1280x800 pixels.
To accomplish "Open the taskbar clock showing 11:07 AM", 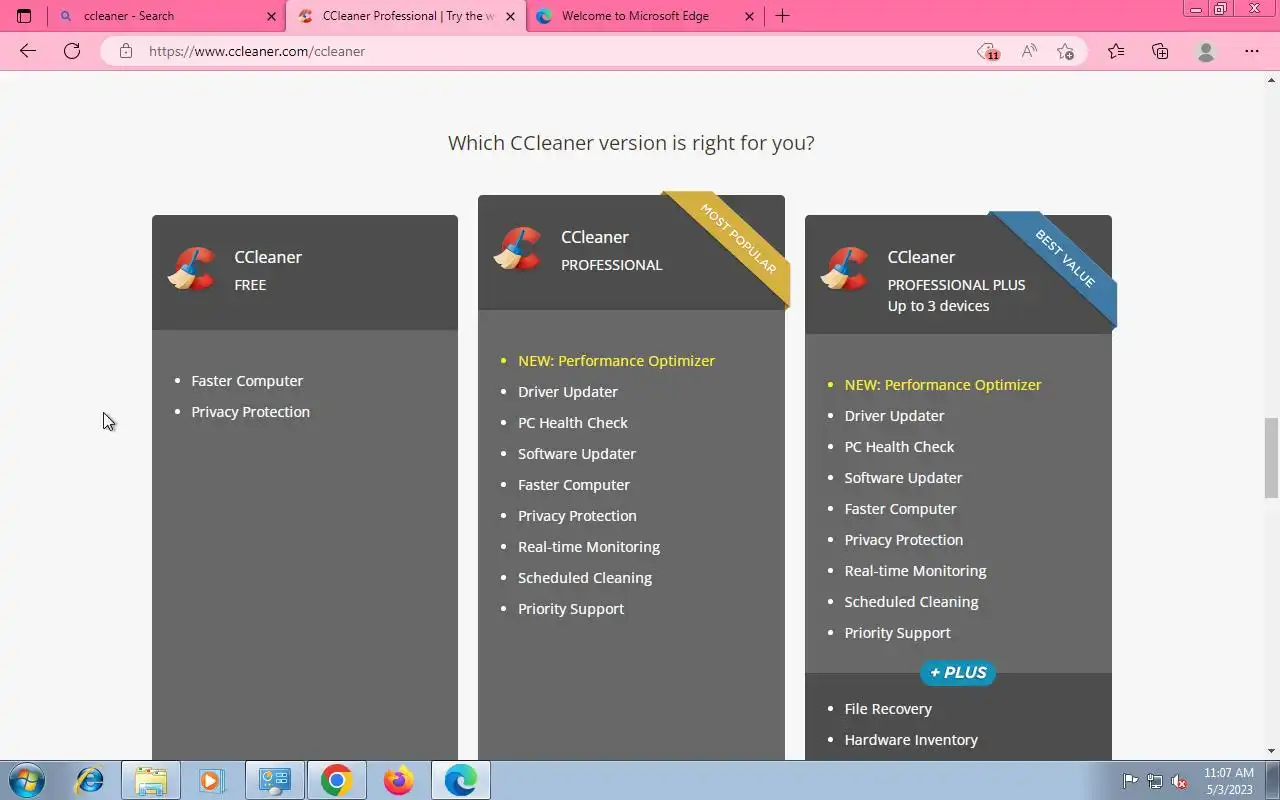I will (1229, 781).
